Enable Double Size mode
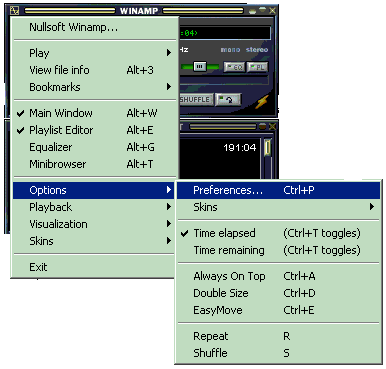Image resolution: width=386 pixels, height=369 pixels. [x=278, y=293]
